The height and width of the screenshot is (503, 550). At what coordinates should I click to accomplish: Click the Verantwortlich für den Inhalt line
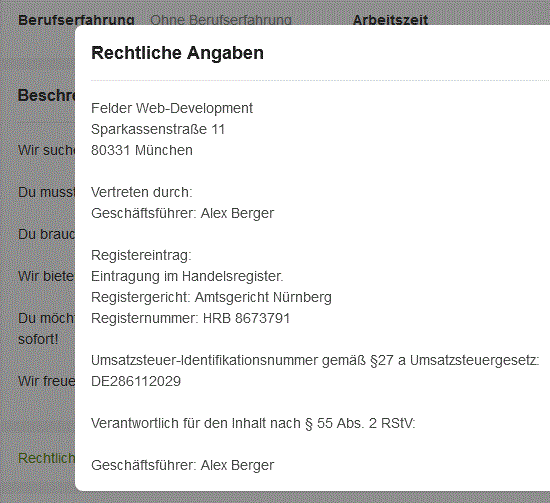click(x=253, y=423)
